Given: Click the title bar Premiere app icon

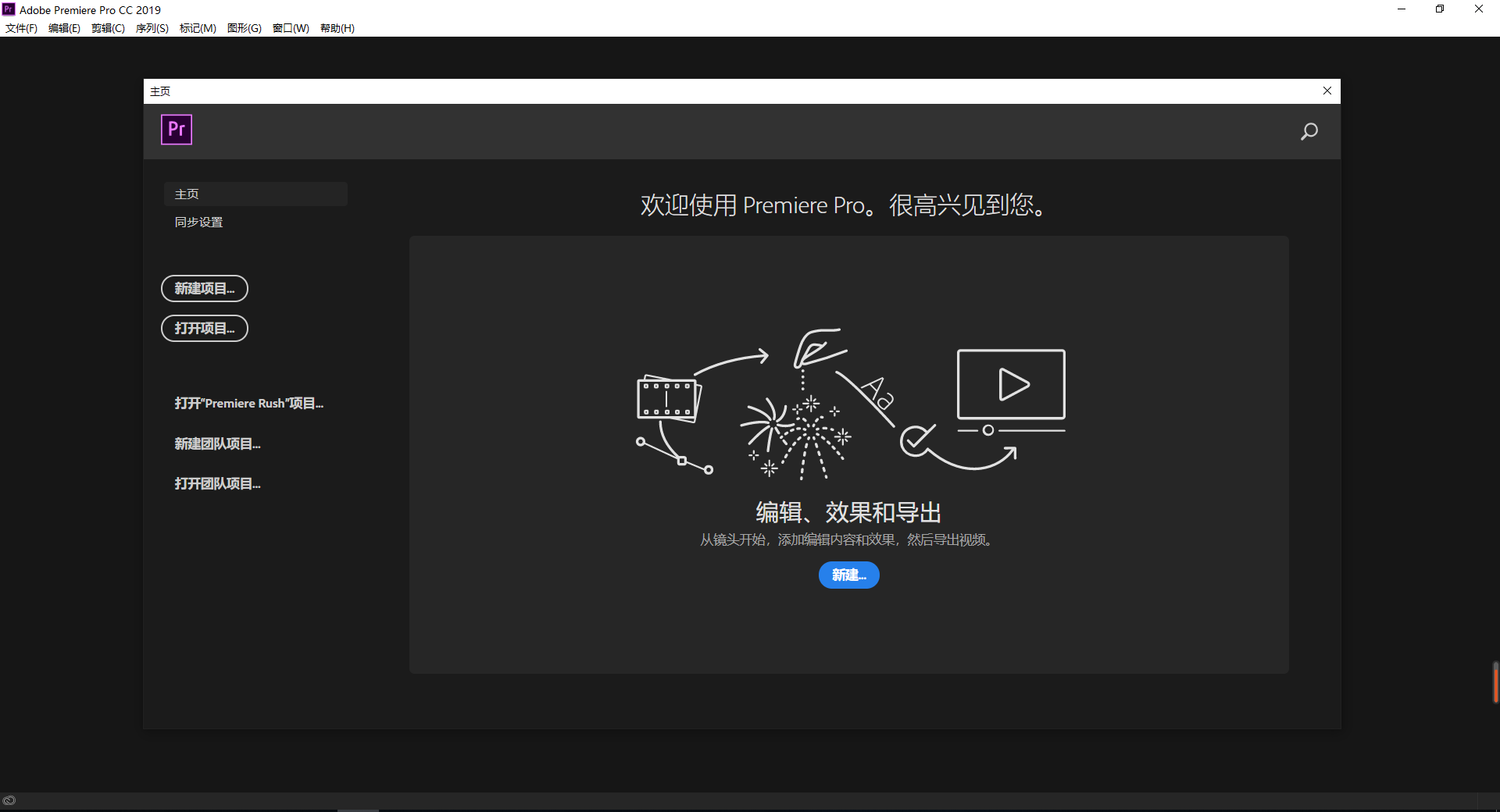Looking at the screenshot, I should [9, 9].
